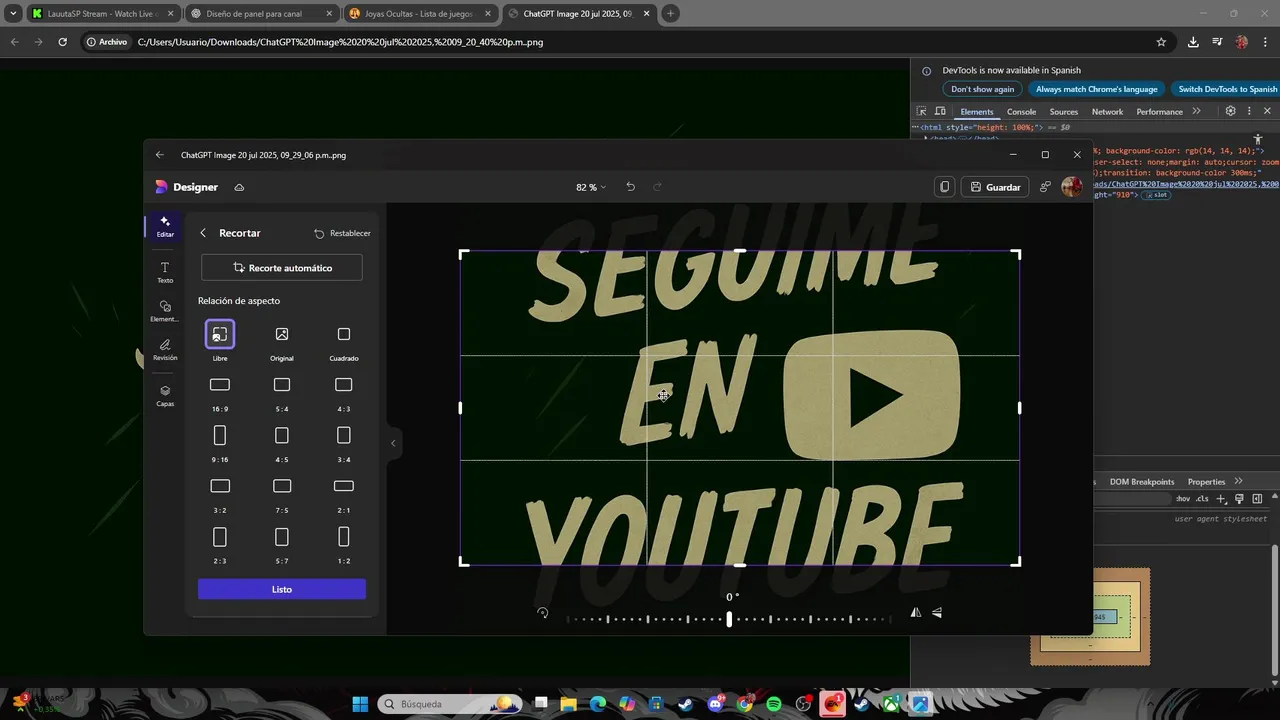Open the user profile avatar in Designer
Screen dimensions: 1280x720
(1071, 187)
